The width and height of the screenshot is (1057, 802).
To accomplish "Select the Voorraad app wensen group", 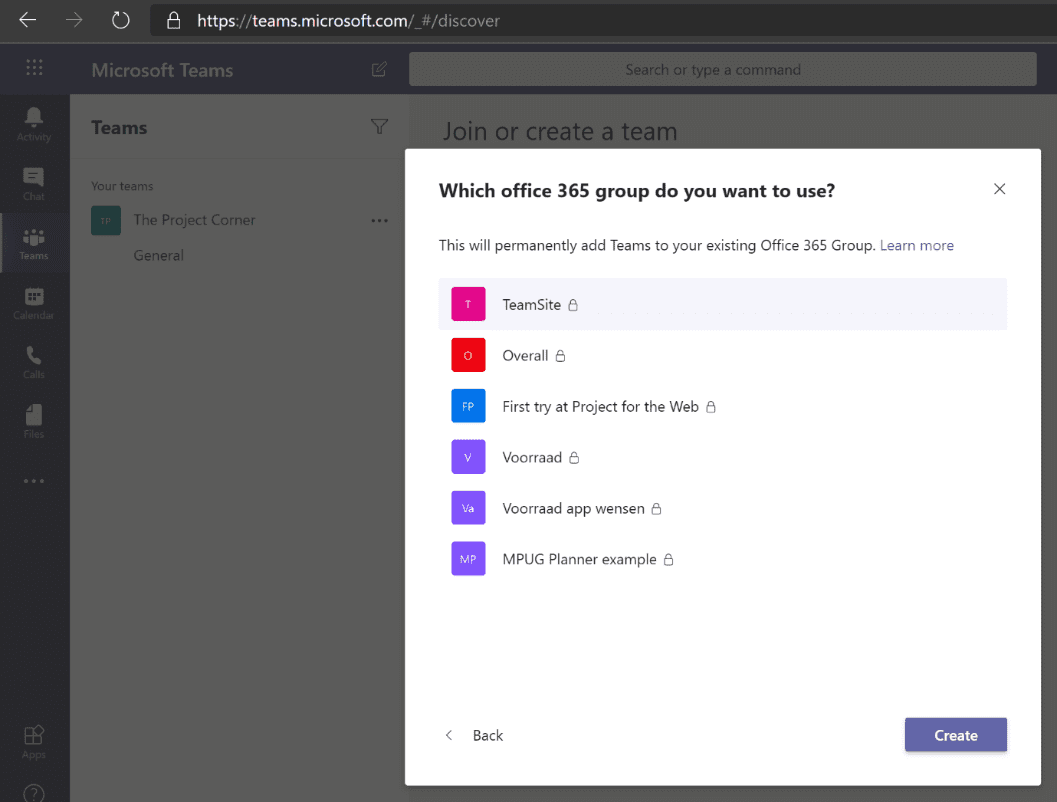I will coord(723,508).
